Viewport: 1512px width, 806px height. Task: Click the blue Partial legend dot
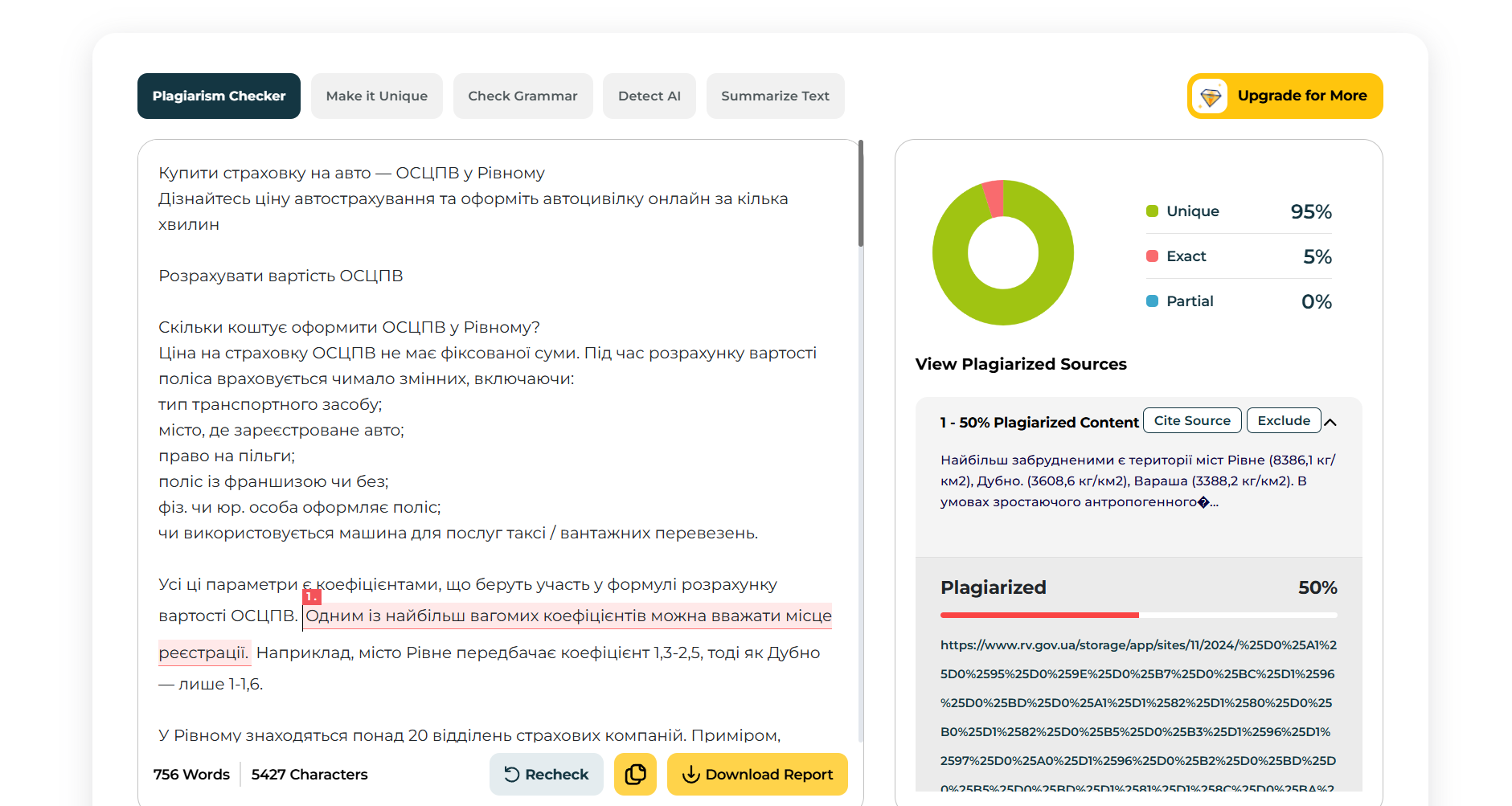click(x=1152, y=301)
